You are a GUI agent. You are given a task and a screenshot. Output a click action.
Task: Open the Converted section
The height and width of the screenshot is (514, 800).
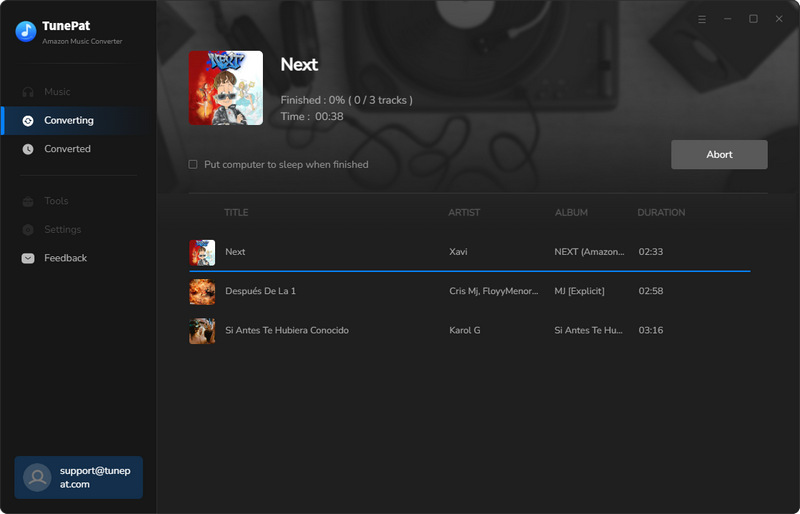(x=77, y=149)
